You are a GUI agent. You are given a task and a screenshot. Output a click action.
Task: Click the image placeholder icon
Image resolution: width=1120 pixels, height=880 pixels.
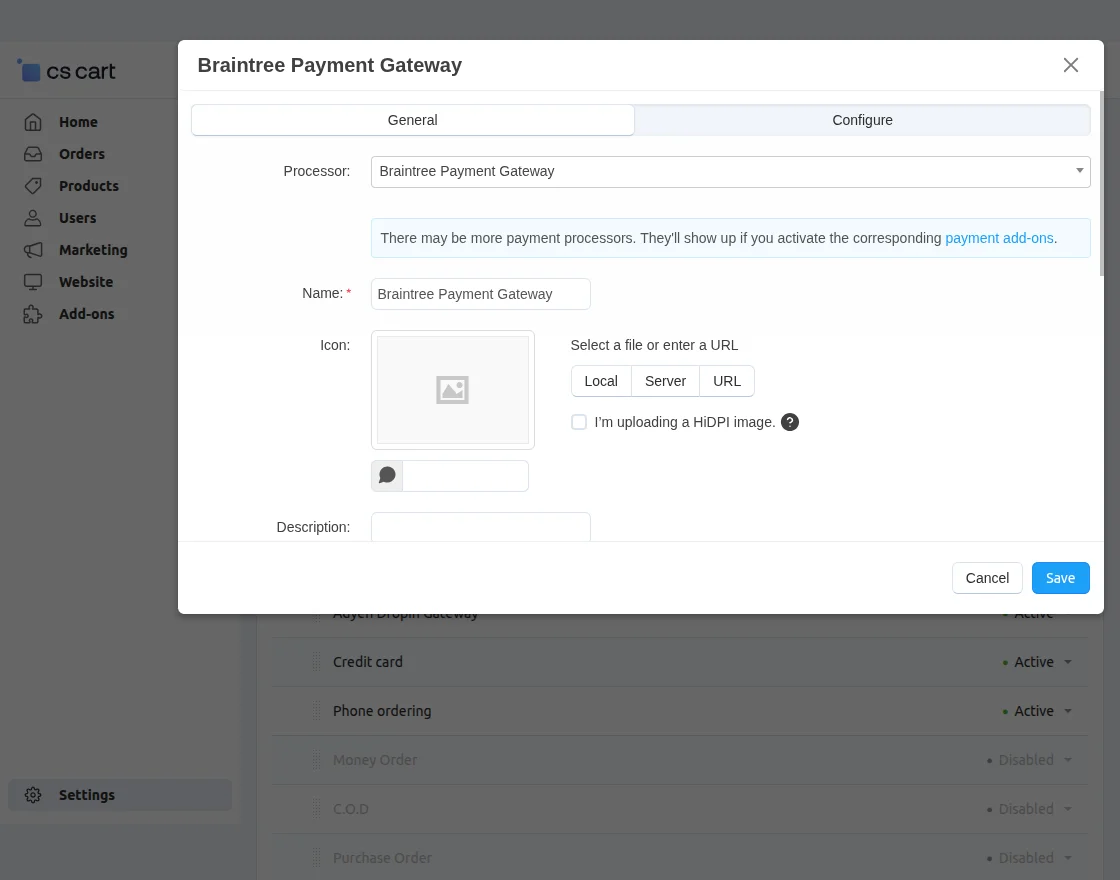click(x=452, y=390)
